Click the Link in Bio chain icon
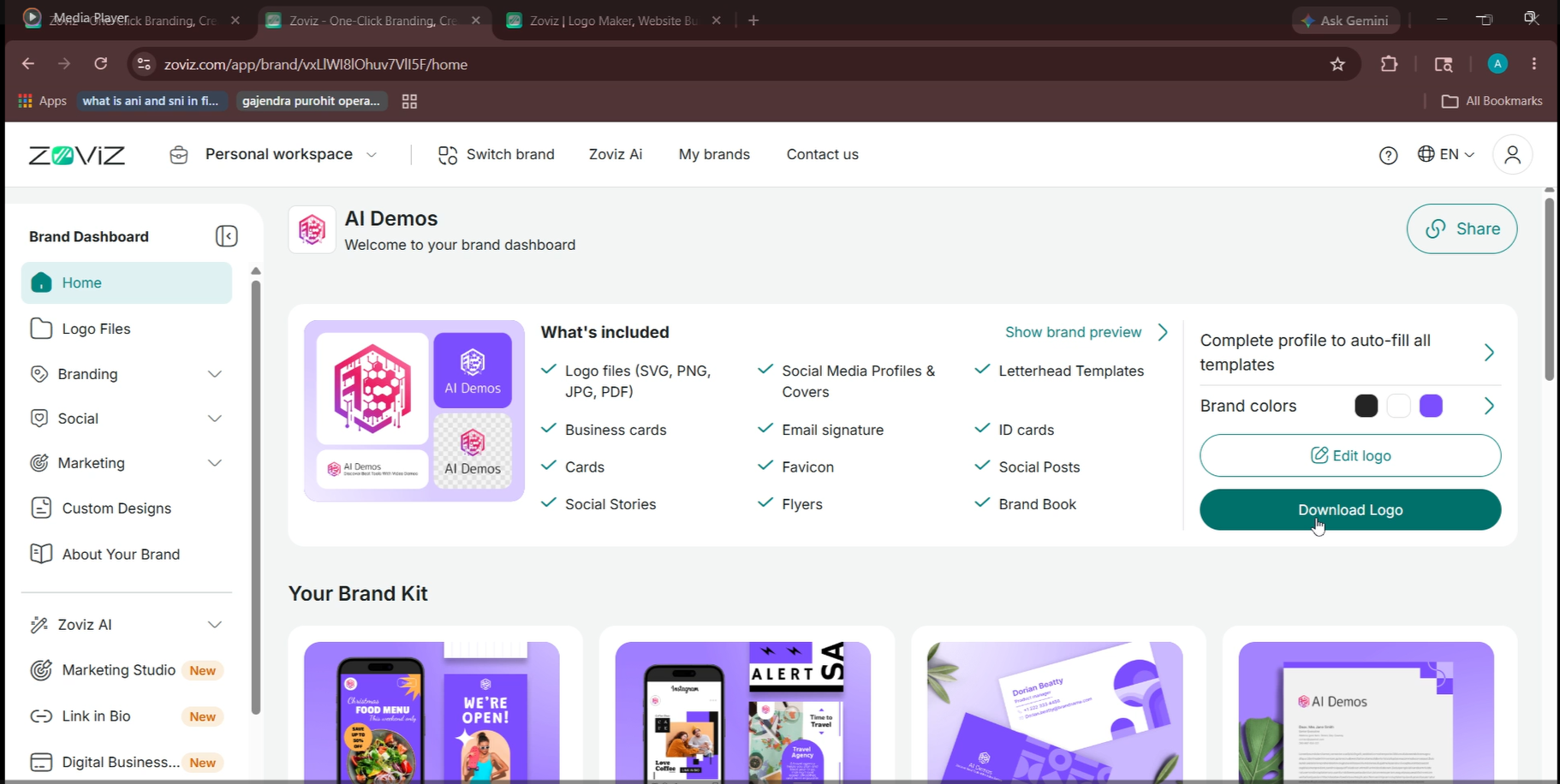The height and width of the screenshot is (784, 1560). [x=41, y=716]
